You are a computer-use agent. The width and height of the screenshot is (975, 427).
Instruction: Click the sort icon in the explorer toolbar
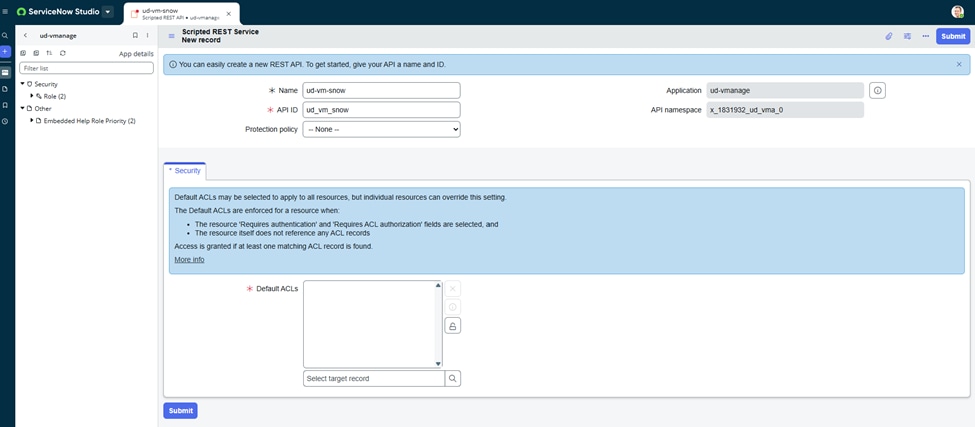coord(49,53)
